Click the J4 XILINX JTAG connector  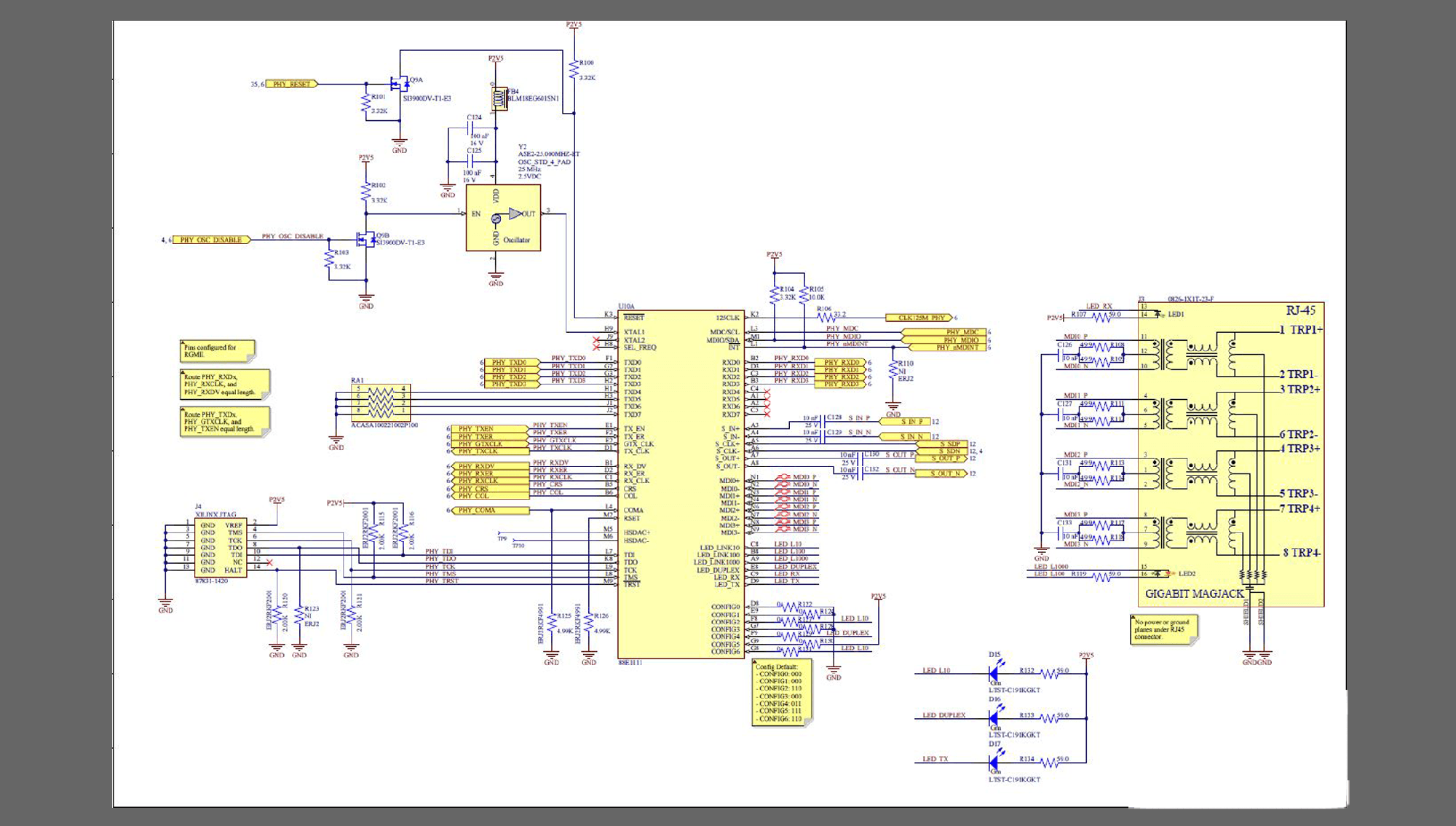point(221,547)
